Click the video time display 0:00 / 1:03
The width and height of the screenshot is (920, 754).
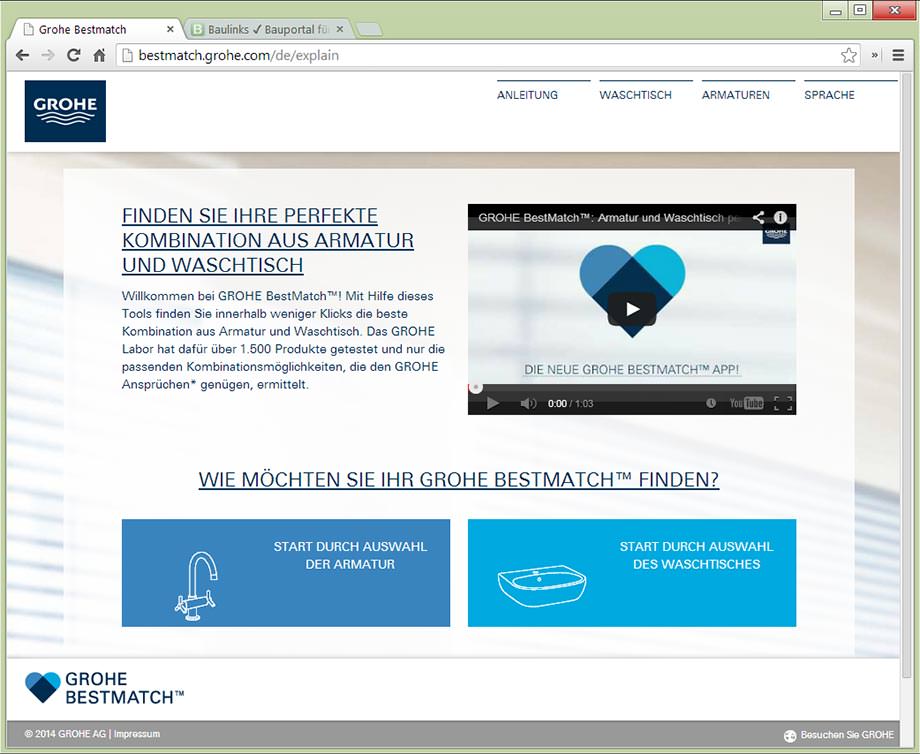coord(570,404)
